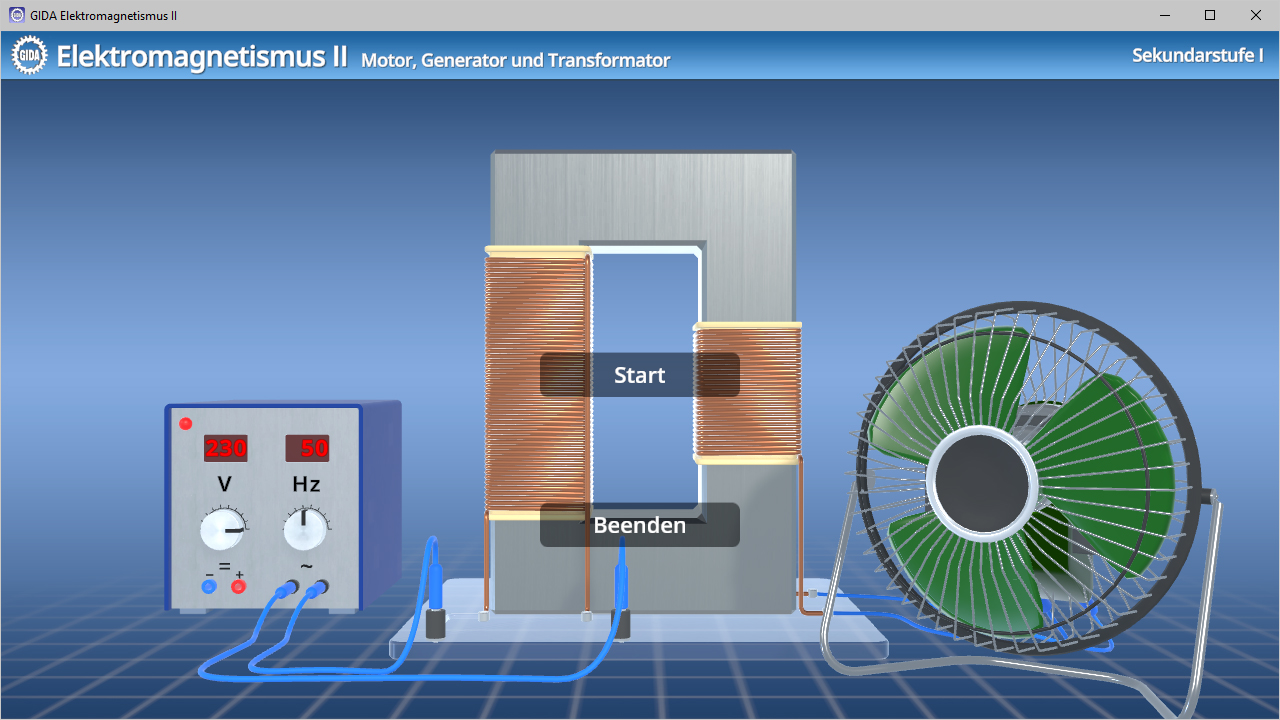Click the app icon in title bar
Image resolution: width=1280 pixels, height=720 pixels.
[x=16, y=15]
